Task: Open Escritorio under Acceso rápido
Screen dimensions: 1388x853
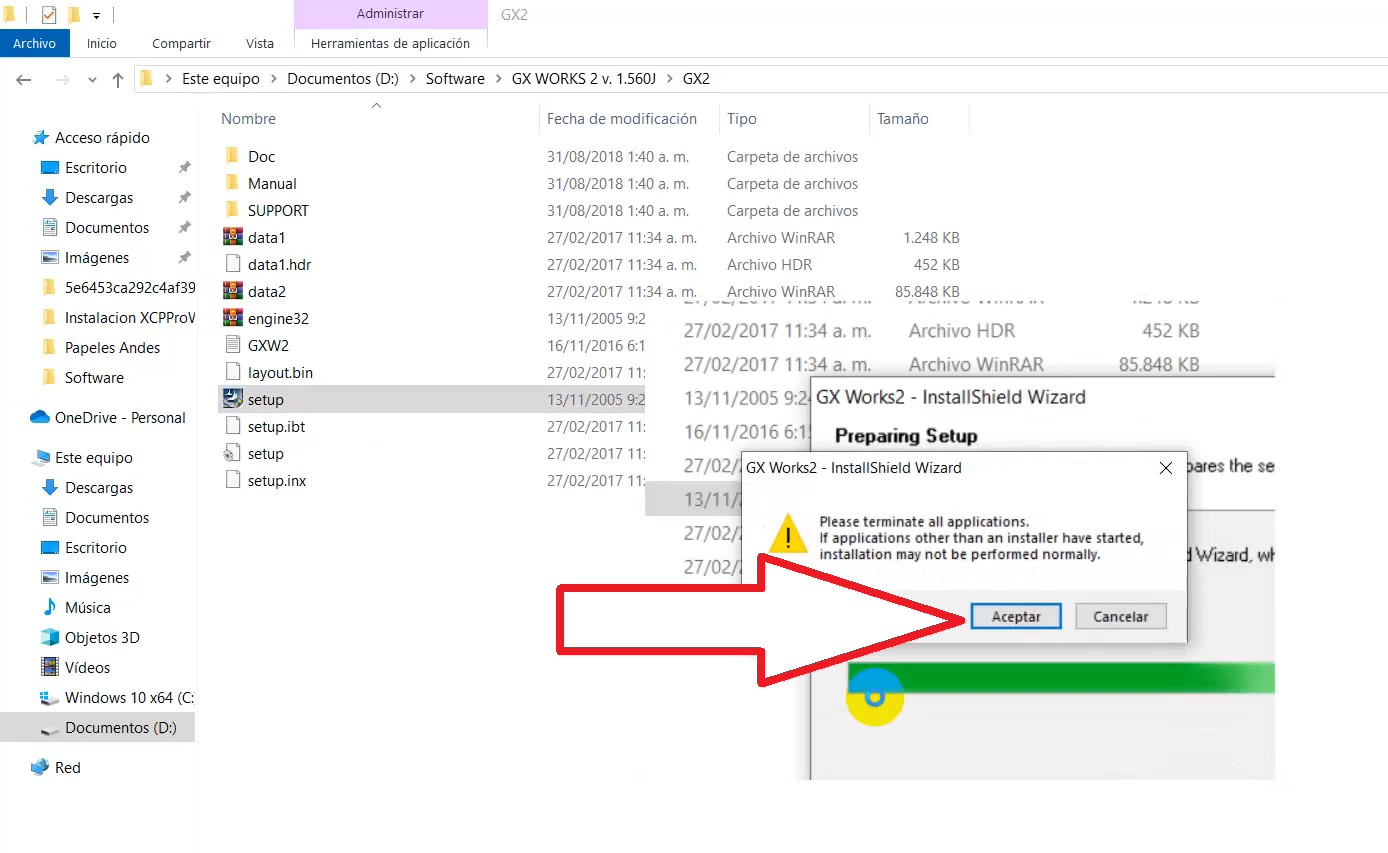Action: click(96, 168)
